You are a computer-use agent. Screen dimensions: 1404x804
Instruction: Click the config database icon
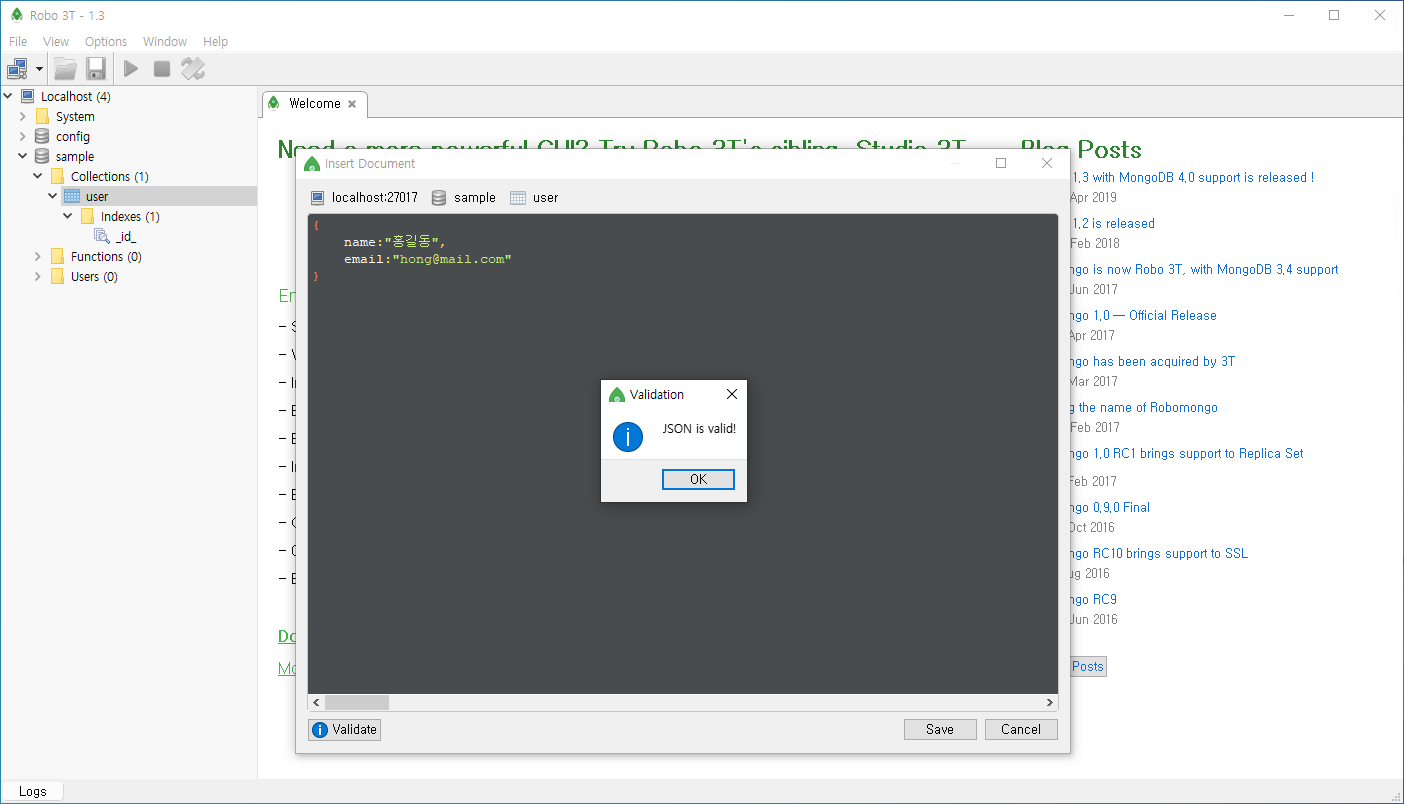(x=42, y=136)
